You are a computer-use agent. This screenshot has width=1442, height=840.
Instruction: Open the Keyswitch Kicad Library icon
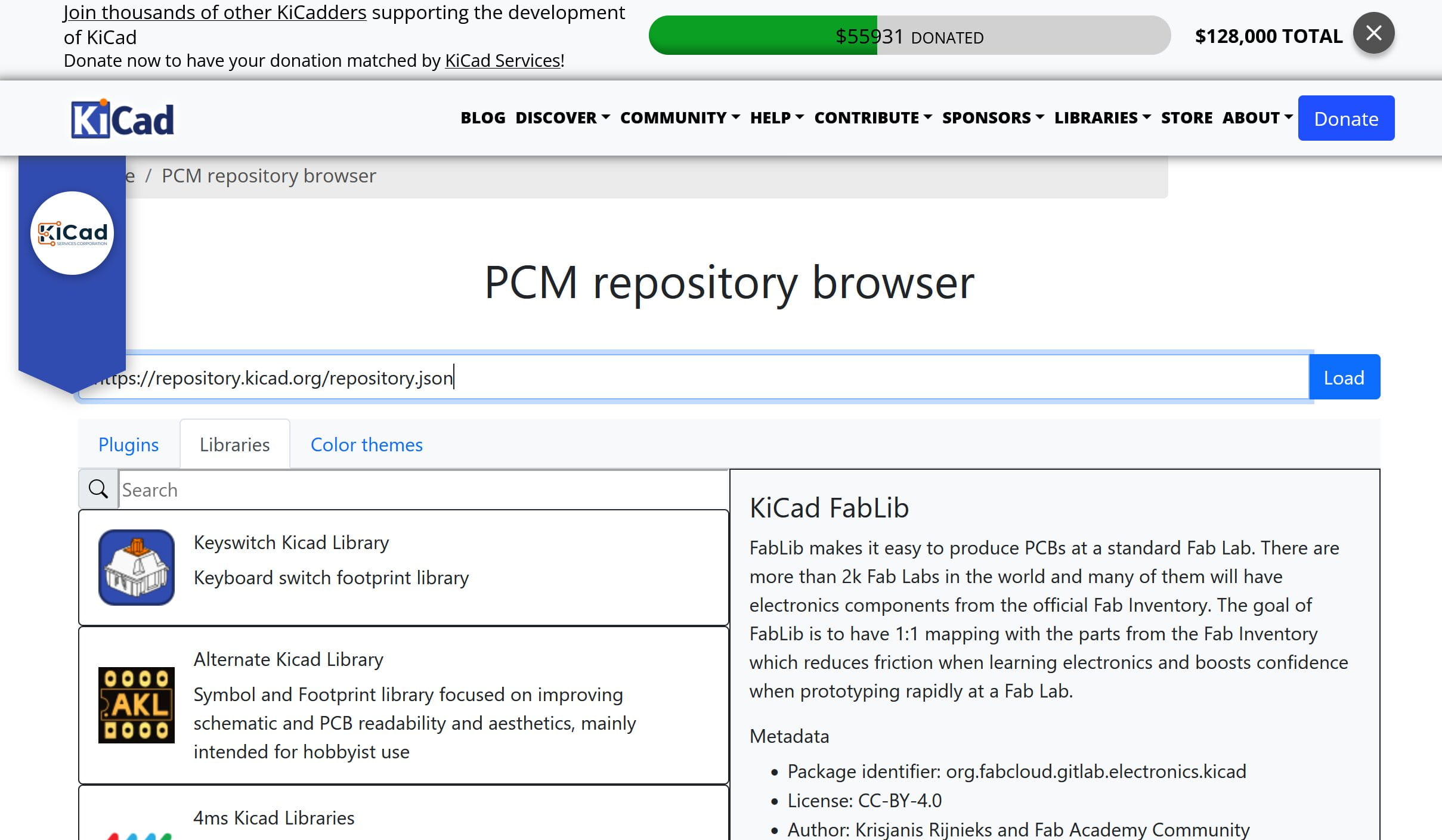(x=137, y=567)
